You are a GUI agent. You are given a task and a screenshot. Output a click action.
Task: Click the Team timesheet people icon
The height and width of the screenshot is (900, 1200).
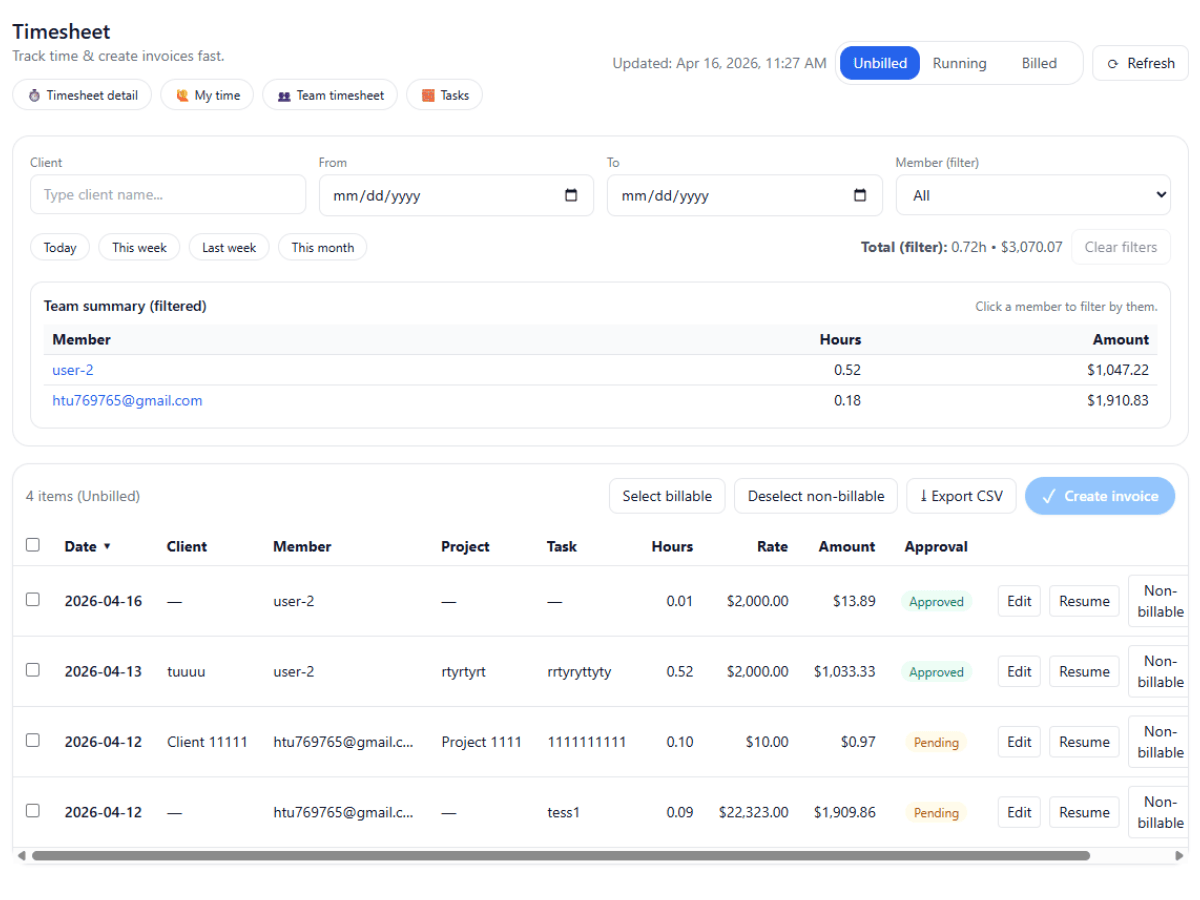[284, 96]
